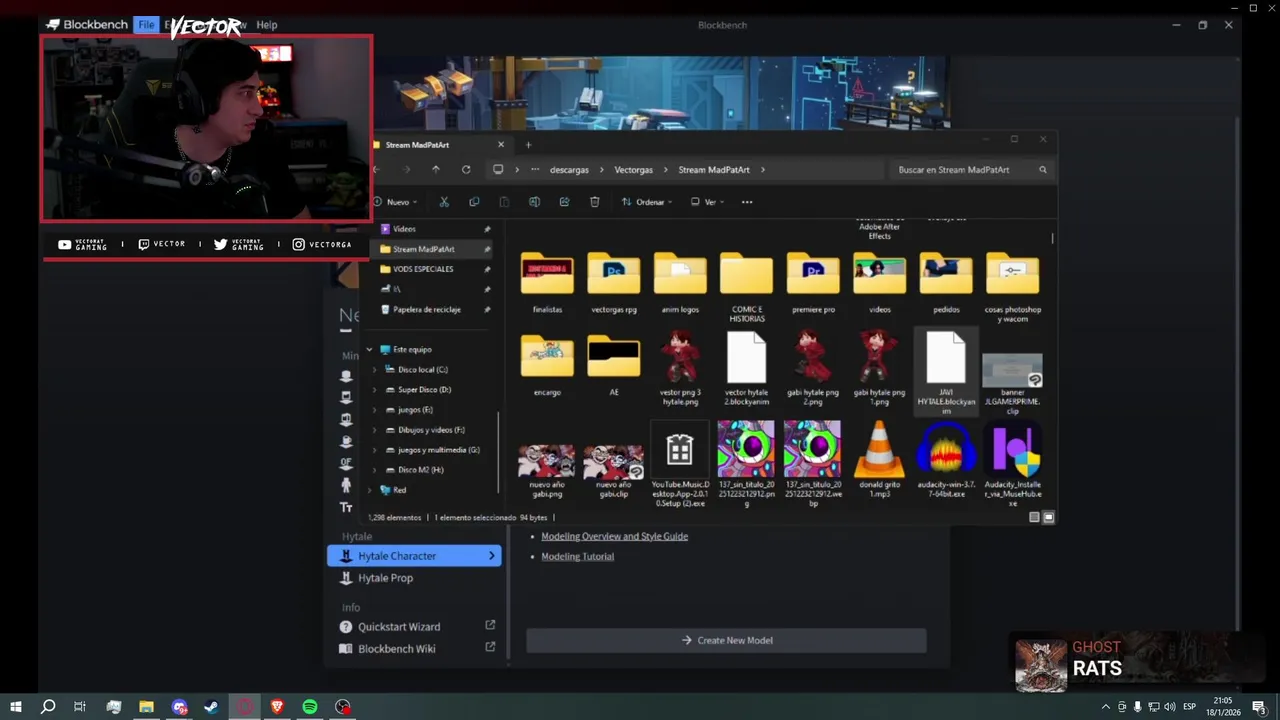This screenshot has height=720, width=1280.
Task: Click the Share icon in Explorer toolbar
Action: (x=564, y=202)
